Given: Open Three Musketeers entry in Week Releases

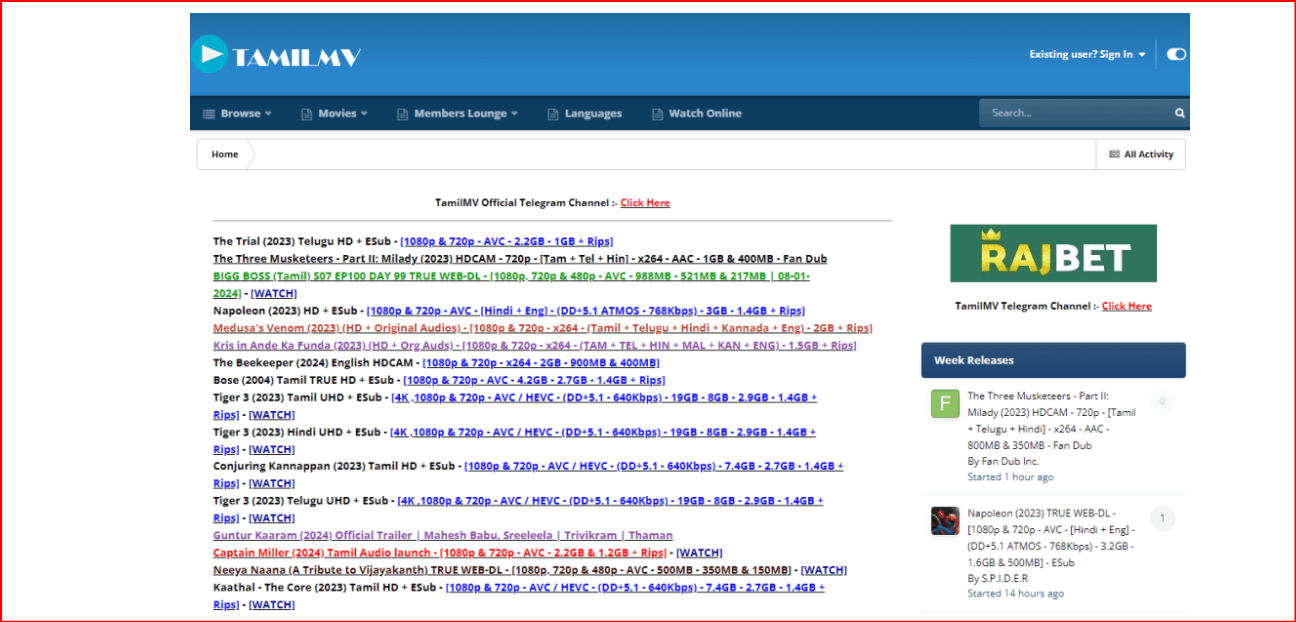Looking at the screenshot, I should click(x=1052, y=420).
